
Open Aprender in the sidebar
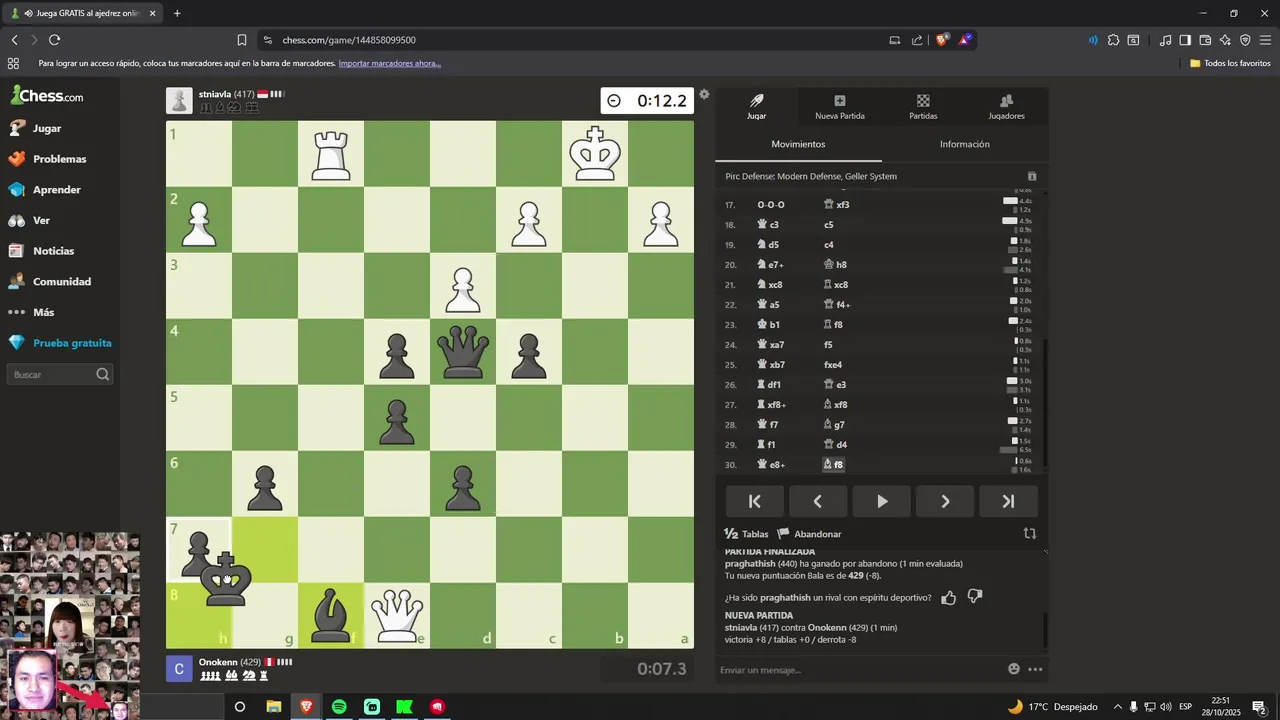click(45, 190)
